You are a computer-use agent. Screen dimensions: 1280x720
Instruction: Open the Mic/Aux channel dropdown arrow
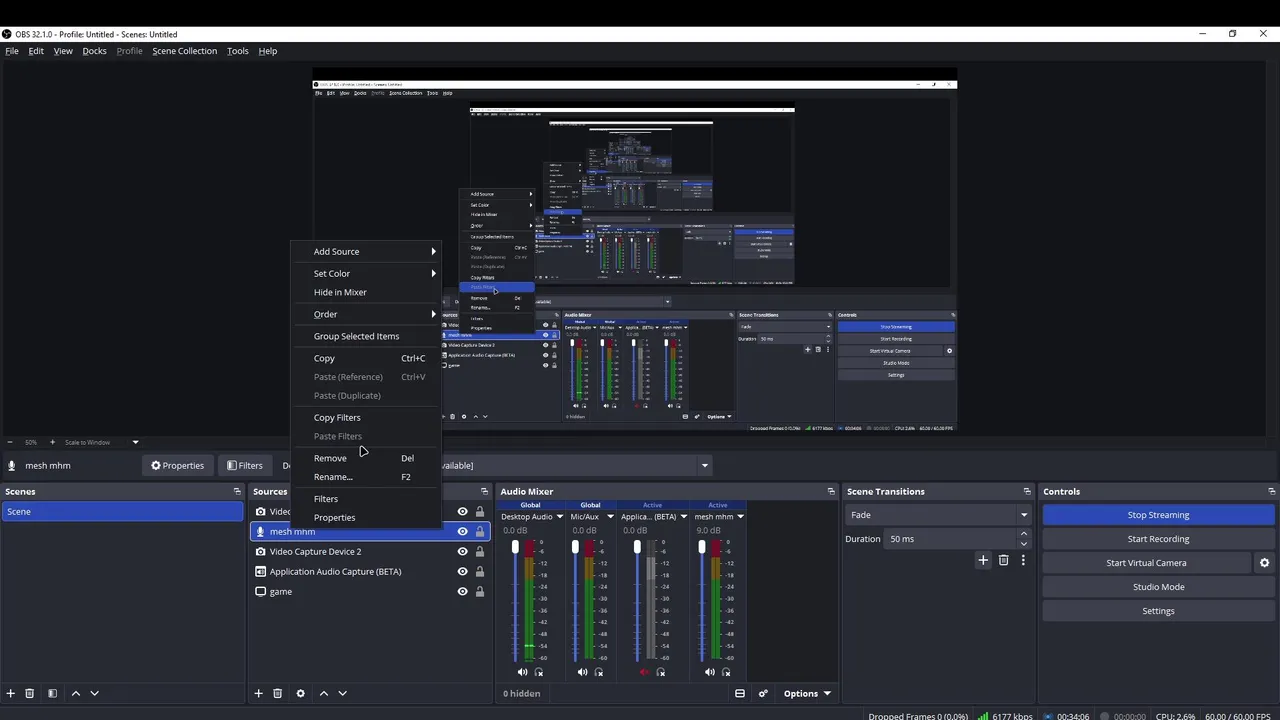click(608, 517)
